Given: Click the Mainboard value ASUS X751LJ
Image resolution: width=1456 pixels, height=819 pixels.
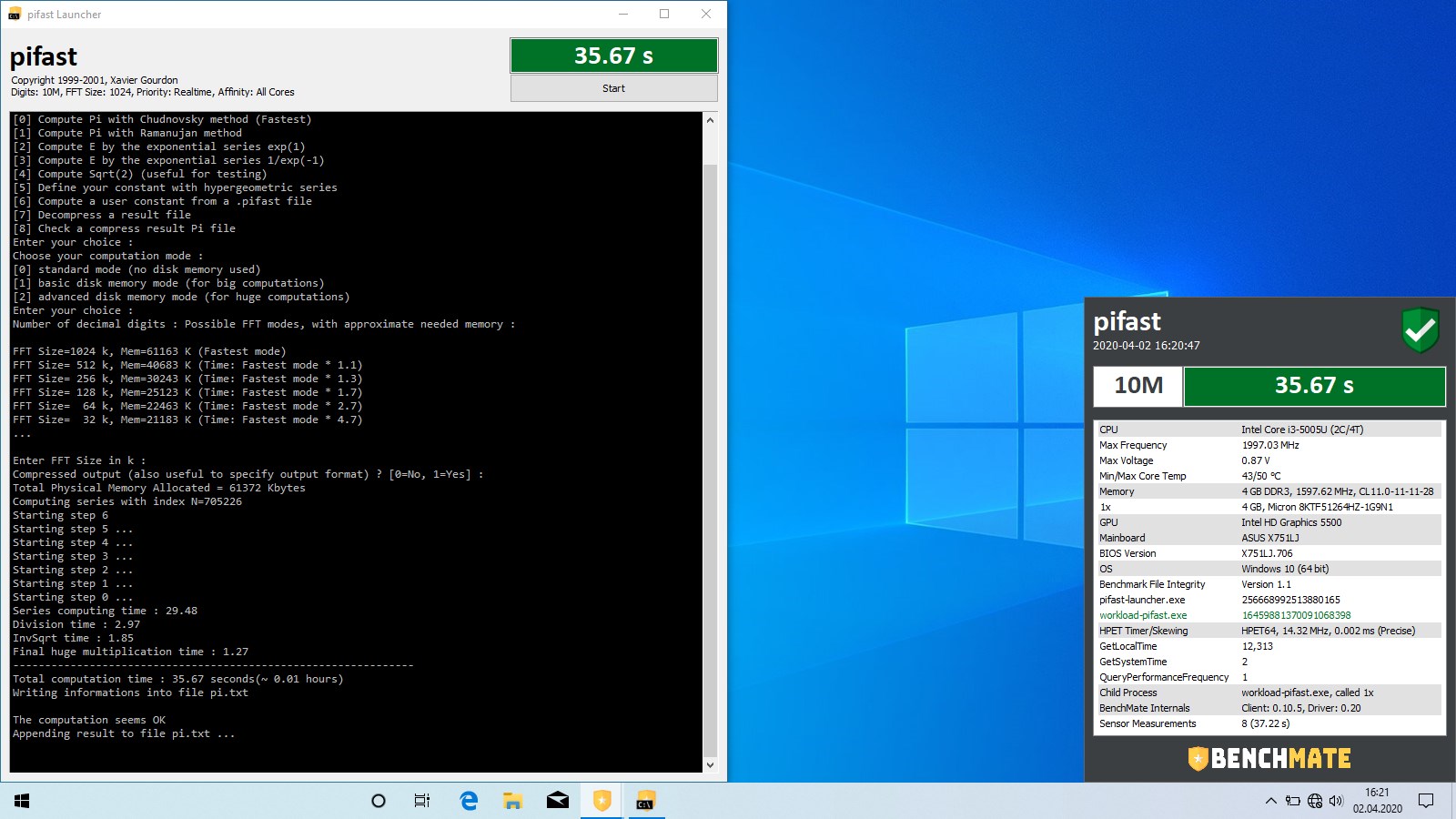Looking at the screenshot, I should 1270,538.
